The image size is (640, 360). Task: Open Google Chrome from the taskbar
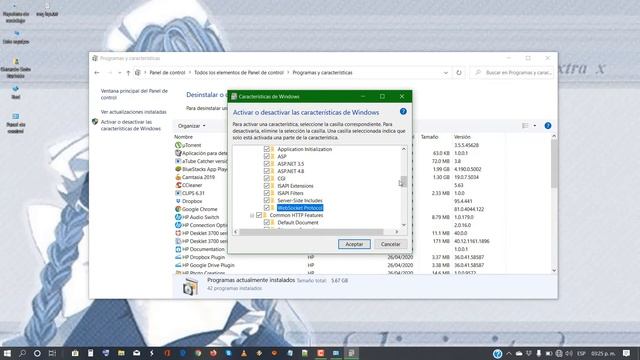198,353
